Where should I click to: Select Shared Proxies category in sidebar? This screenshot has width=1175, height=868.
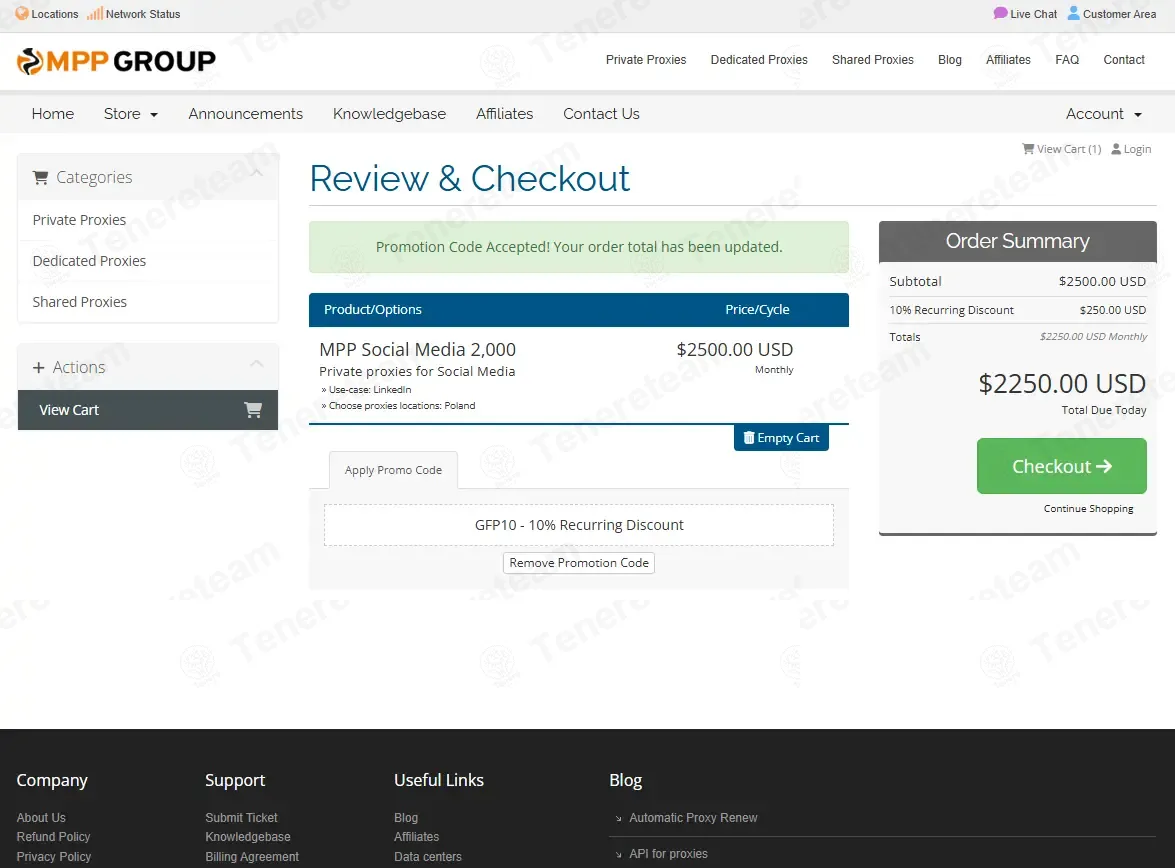(148, 301)
